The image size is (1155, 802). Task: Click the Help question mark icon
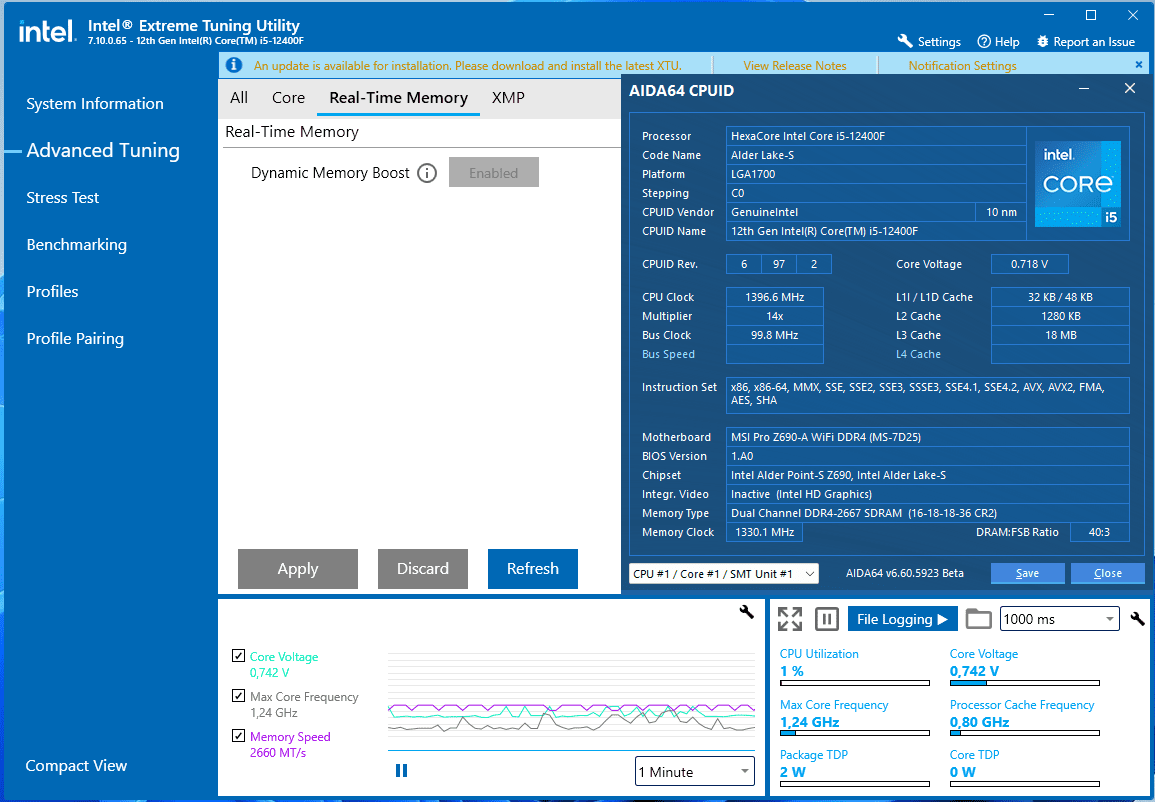983,42
